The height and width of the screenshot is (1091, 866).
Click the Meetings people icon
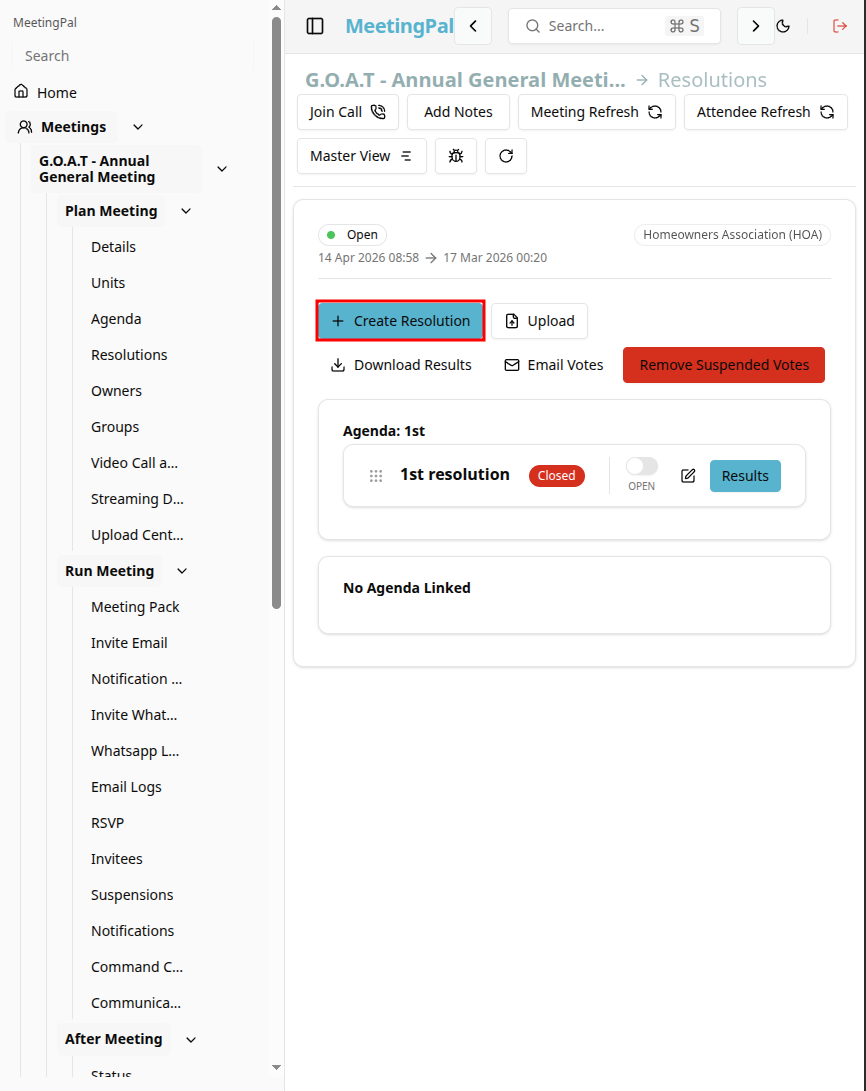click(x=25, y=127)
